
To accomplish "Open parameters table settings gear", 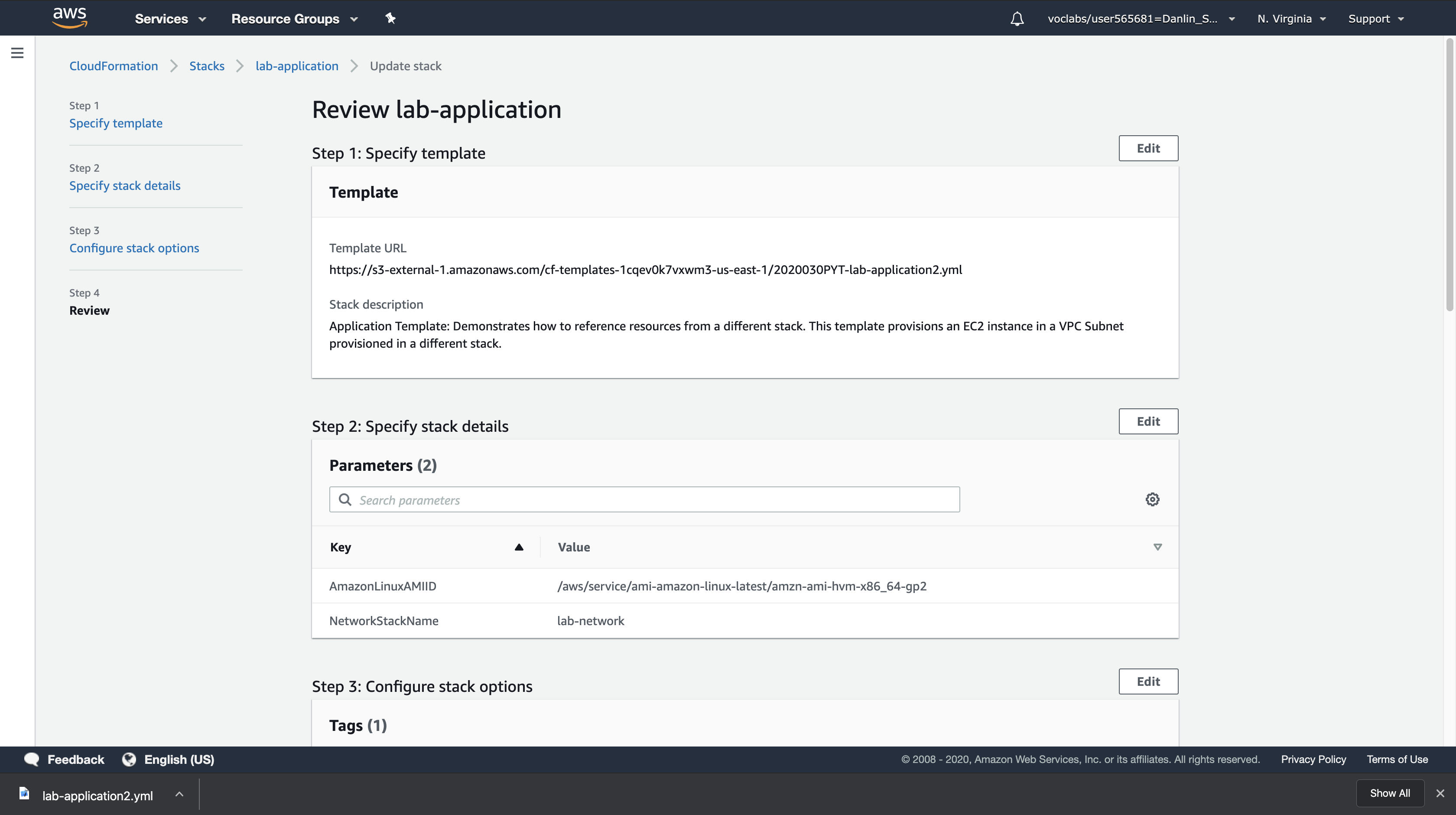I will tap(1152, 499).
